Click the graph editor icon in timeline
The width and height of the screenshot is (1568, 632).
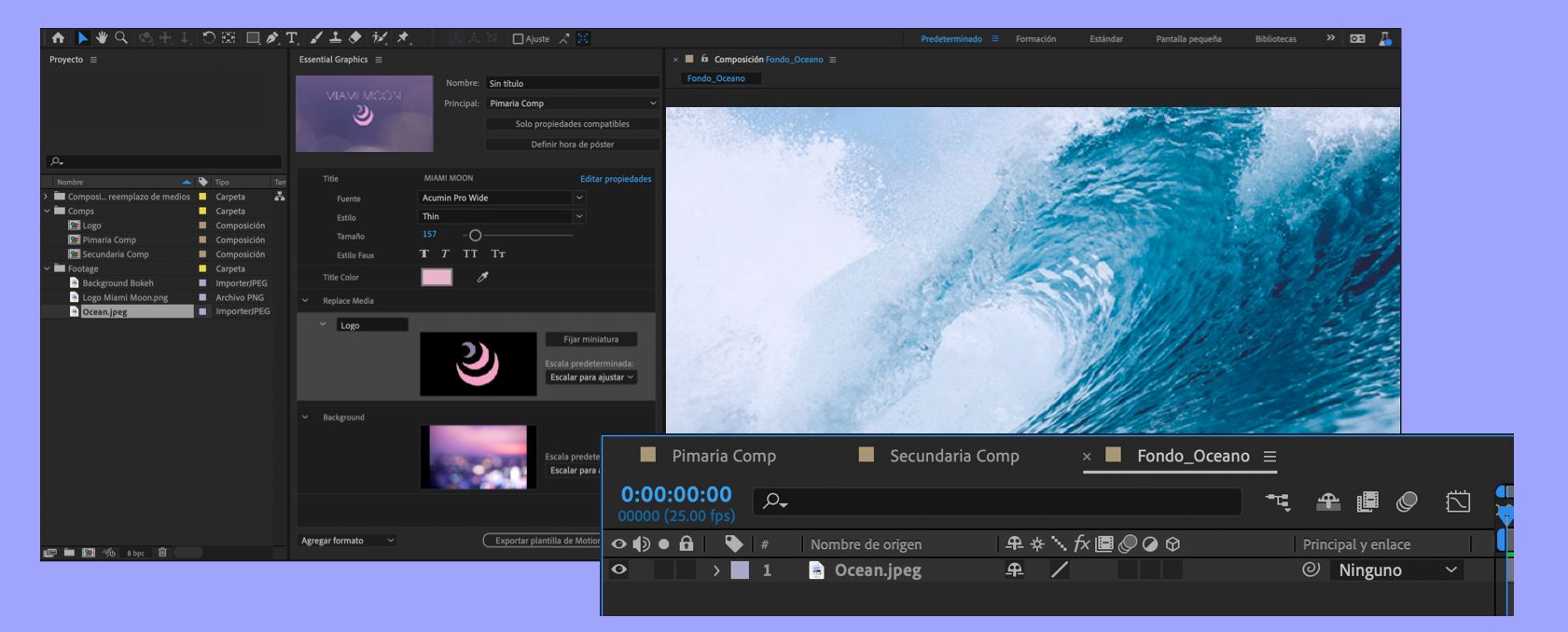1458,501
